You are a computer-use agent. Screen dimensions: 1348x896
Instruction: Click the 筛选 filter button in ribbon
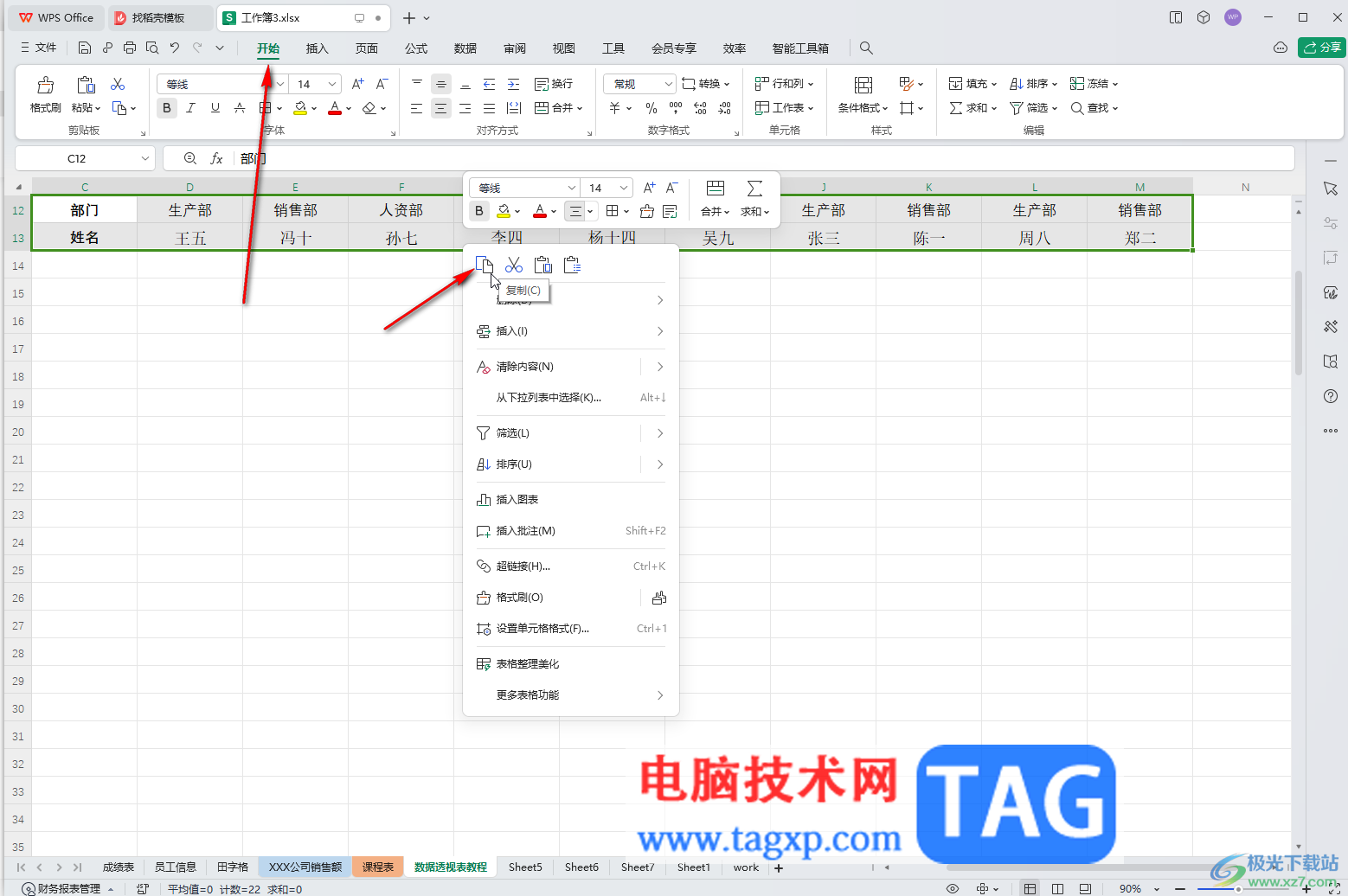pyautogui.click(x=1034, y=108)
